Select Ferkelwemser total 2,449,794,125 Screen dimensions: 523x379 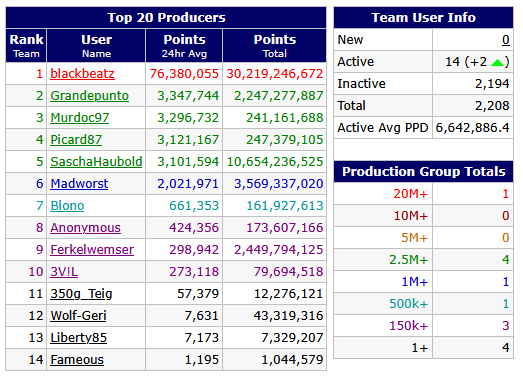[279, 250]
